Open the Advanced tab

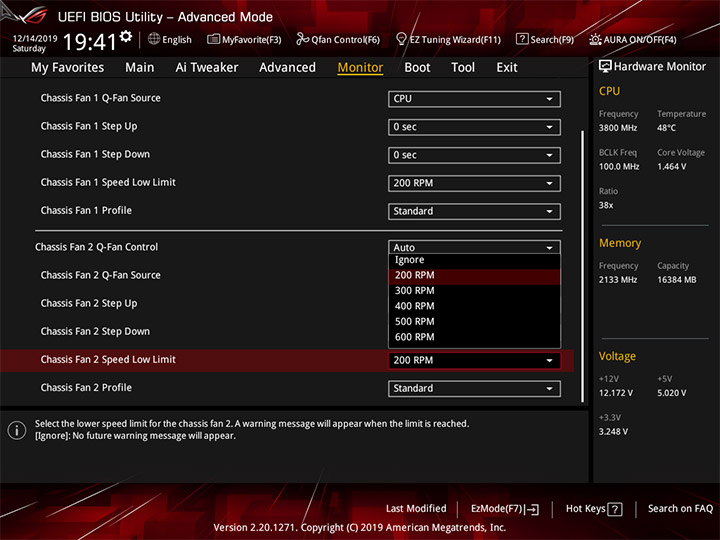[x=287, y=68]
